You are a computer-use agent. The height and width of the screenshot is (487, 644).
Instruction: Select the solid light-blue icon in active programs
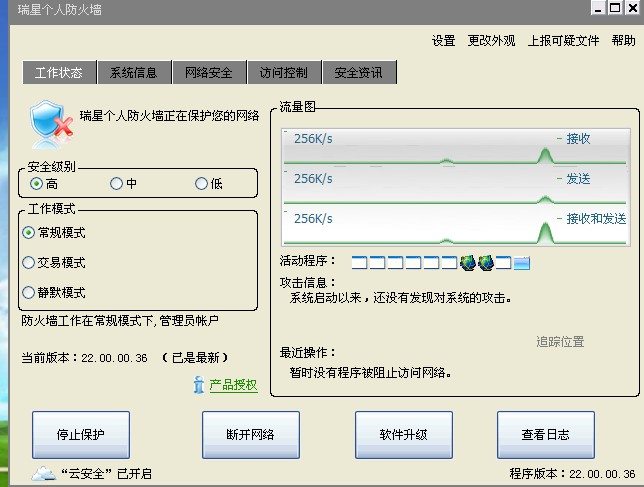tap(522, 263)
